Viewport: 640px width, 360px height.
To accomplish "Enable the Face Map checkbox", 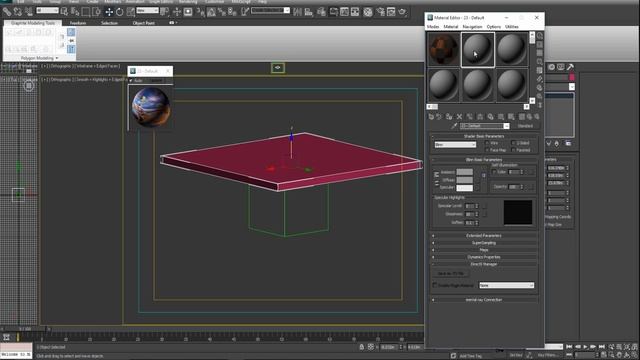I will pos(487,150).
